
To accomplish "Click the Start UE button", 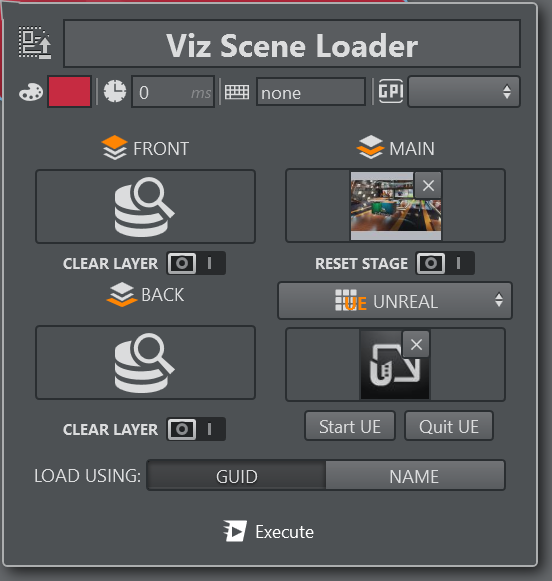I will [350, 426].
